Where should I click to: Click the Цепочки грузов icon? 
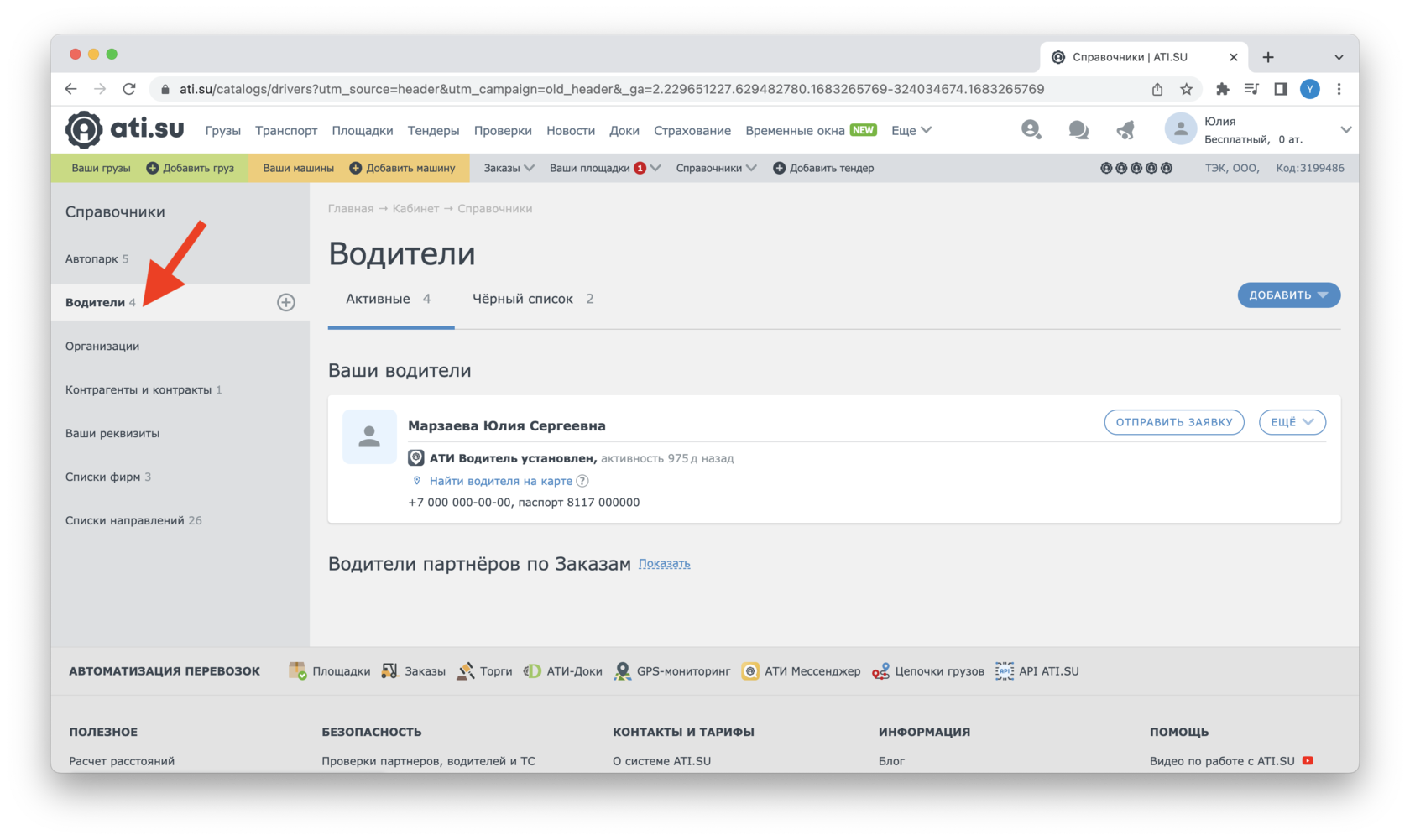tap(880, 671)
